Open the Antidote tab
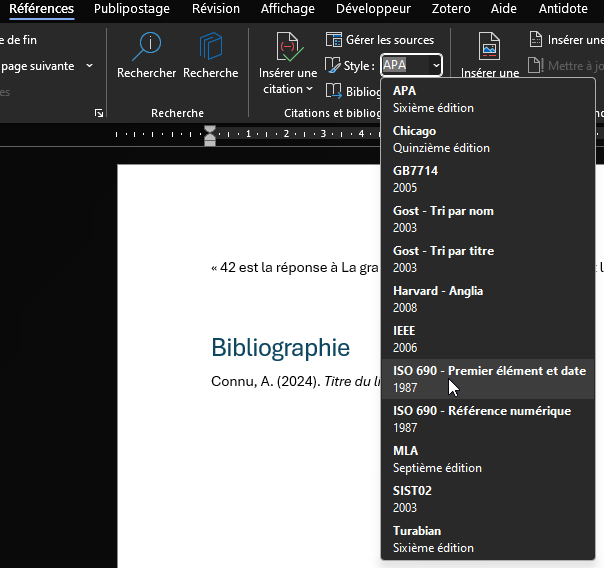Screen dimensions: 604x568 tap(563, 9)
